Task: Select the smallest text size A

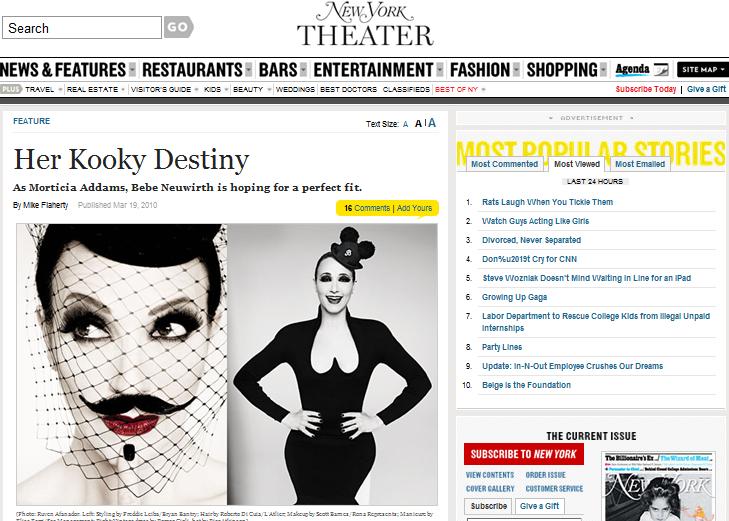Action: coord(405,124)
